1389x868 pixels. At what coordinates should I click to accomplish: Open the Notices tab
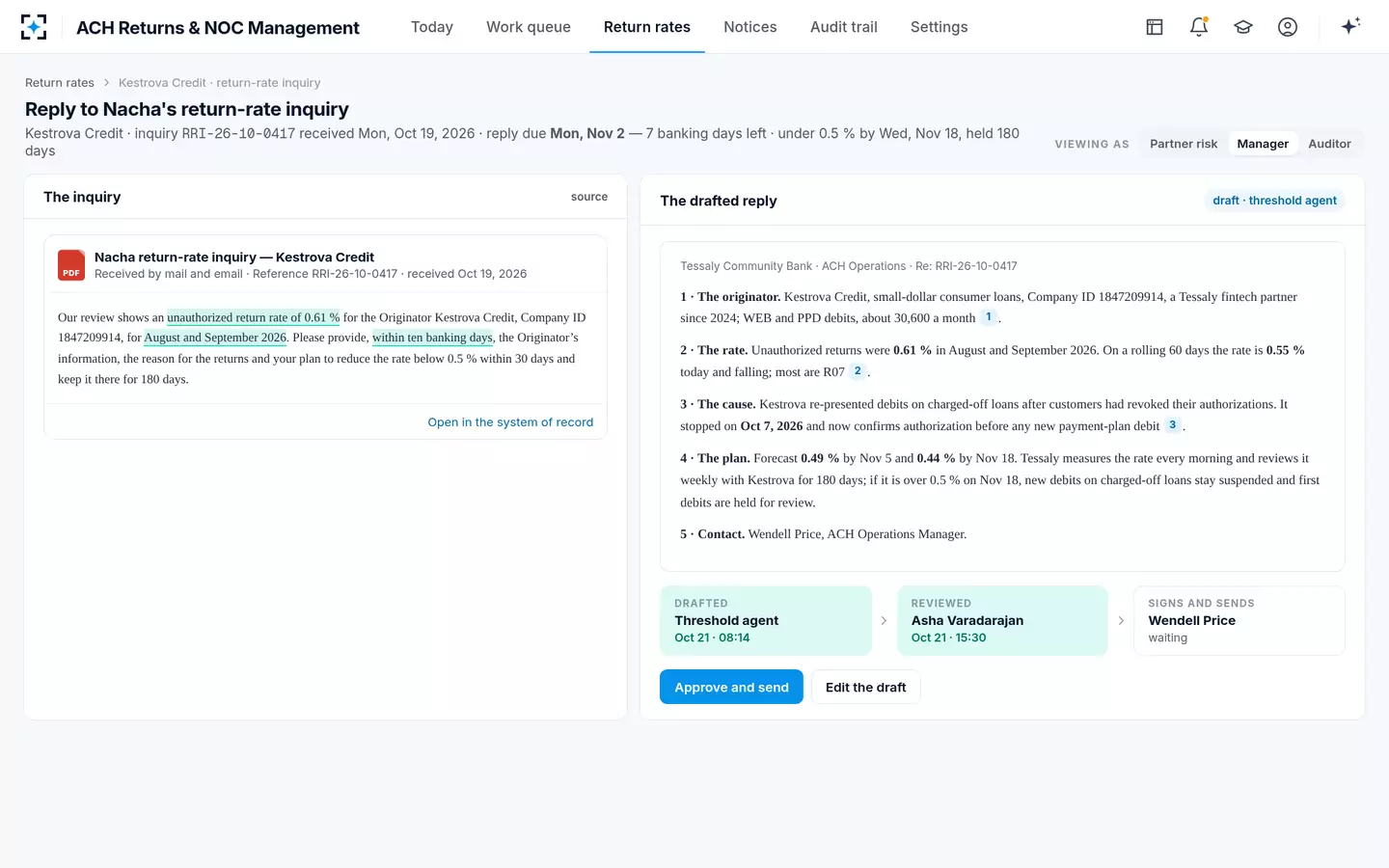750,27
